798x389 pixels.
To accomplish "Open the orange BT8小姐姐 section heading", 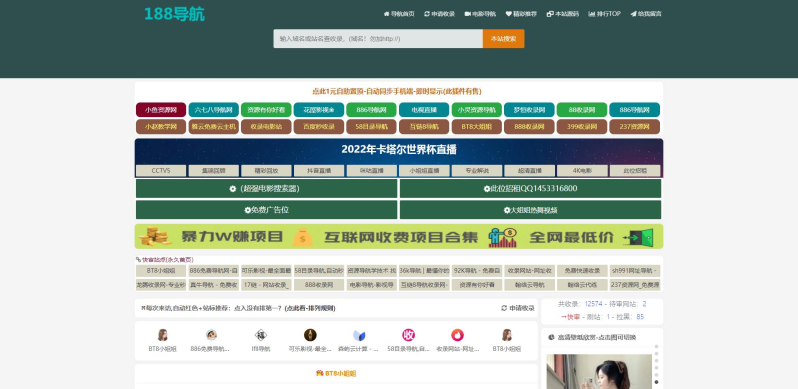I will 336,374.
